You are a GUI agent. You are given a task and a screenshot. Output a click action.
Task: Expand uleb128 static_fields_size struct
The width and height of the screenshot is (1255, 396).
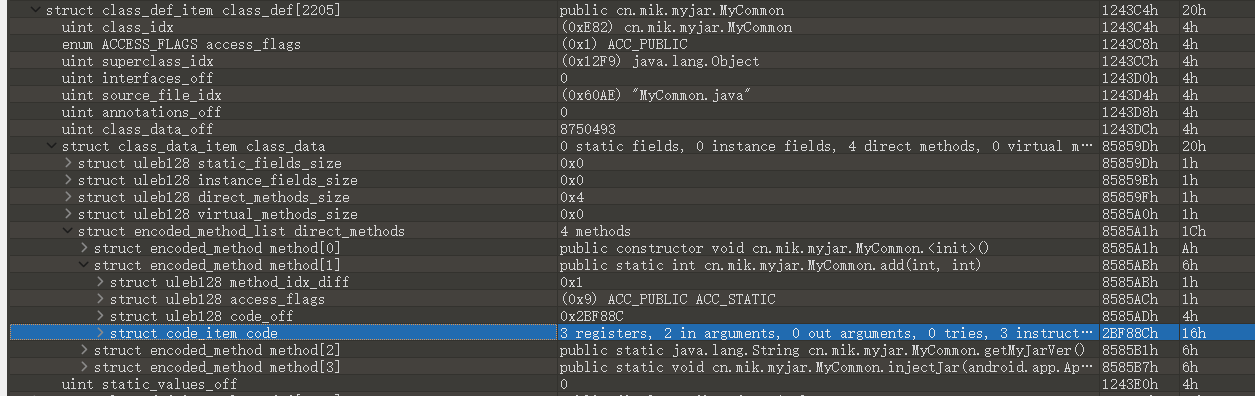68,163
